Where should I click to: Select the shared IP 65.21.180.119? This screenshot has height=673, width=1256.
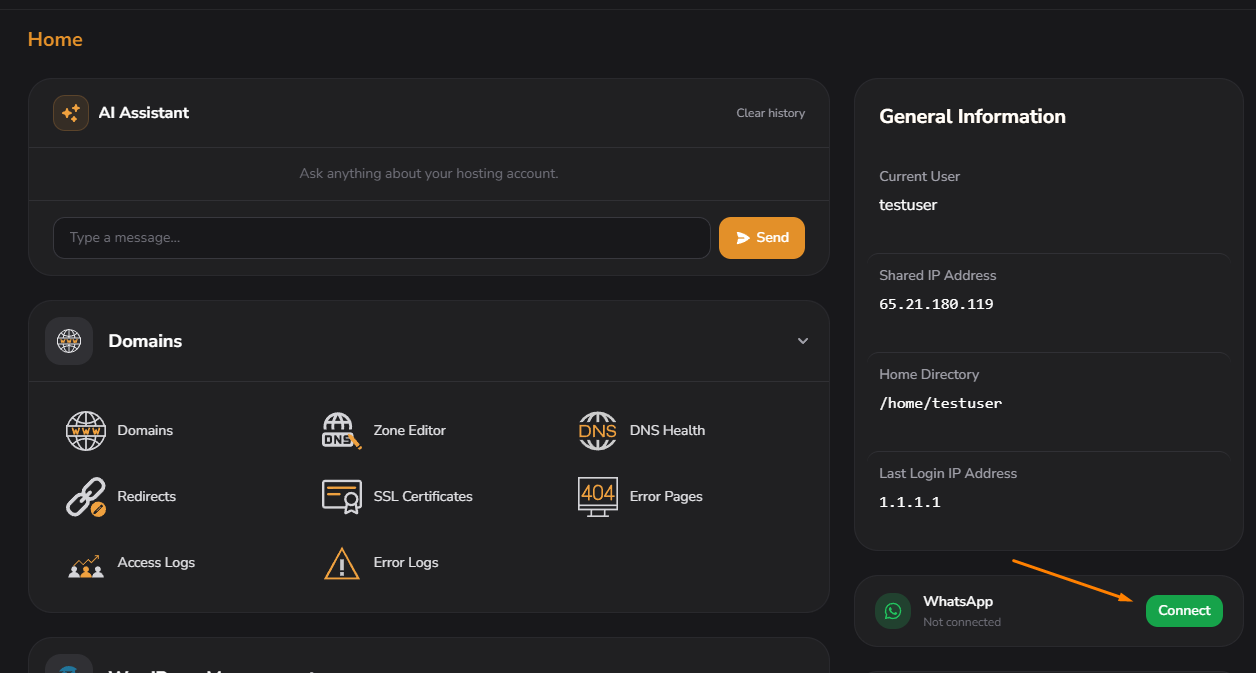pos(936,304)
